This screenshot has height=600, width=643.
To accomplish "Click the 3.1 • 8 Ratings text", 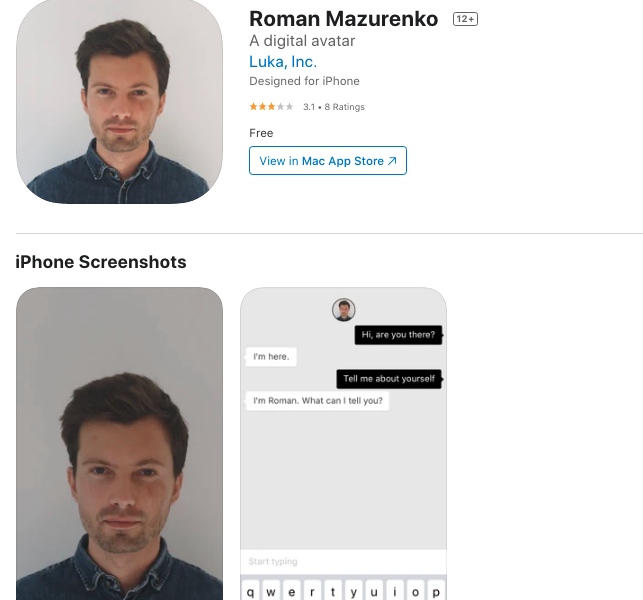I will pos(334,107).
